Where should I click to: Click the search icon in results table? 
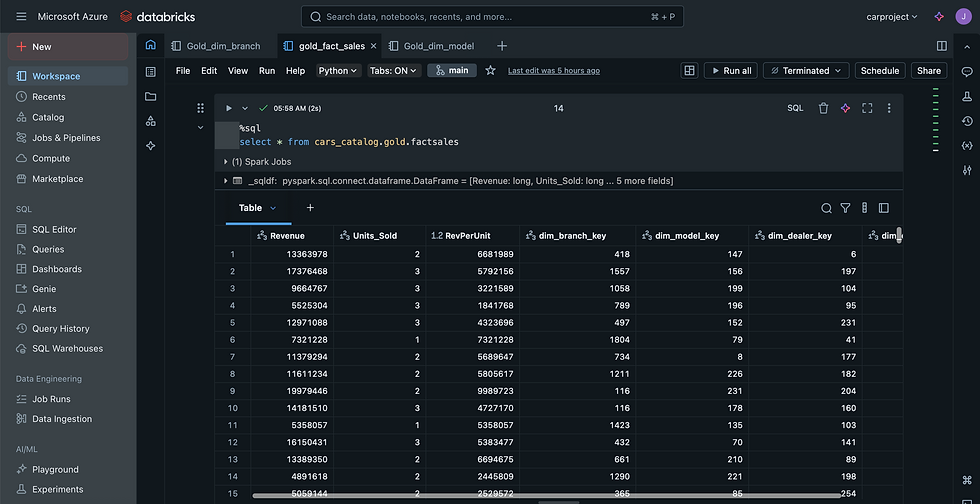[x=826, y=208]
